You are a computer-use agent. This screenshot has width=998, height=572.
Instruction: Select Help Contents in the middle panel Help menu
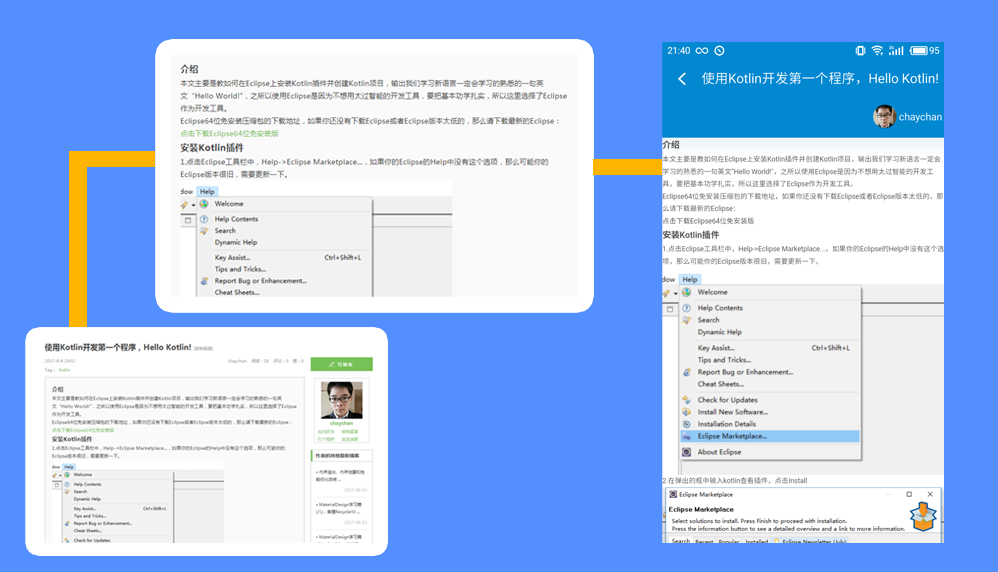click(236, 219)
